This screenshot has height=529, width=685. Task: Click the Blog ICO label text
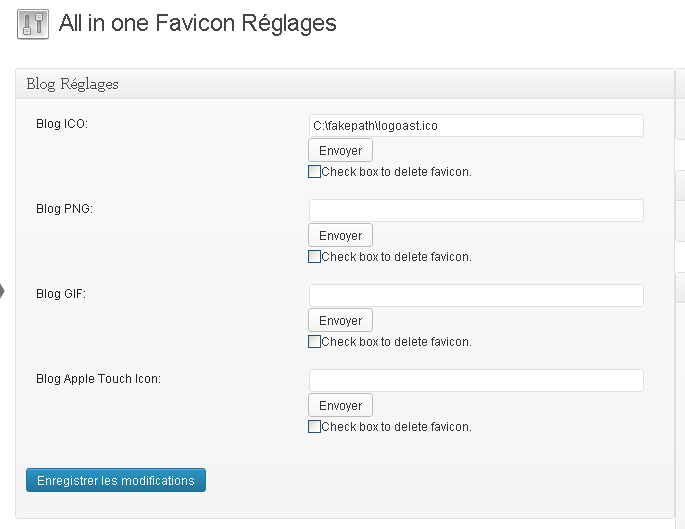tap(62, 125)
